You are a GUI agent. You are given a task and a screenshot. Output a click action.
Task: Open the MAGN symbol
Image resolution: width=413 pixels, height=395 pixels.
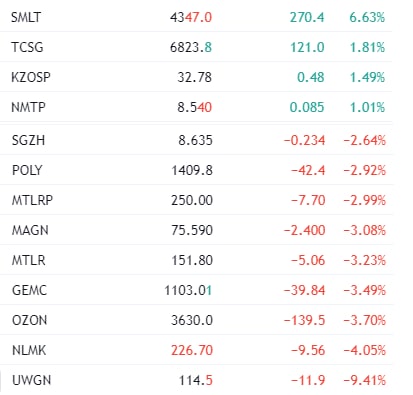(x=30, y=230)
